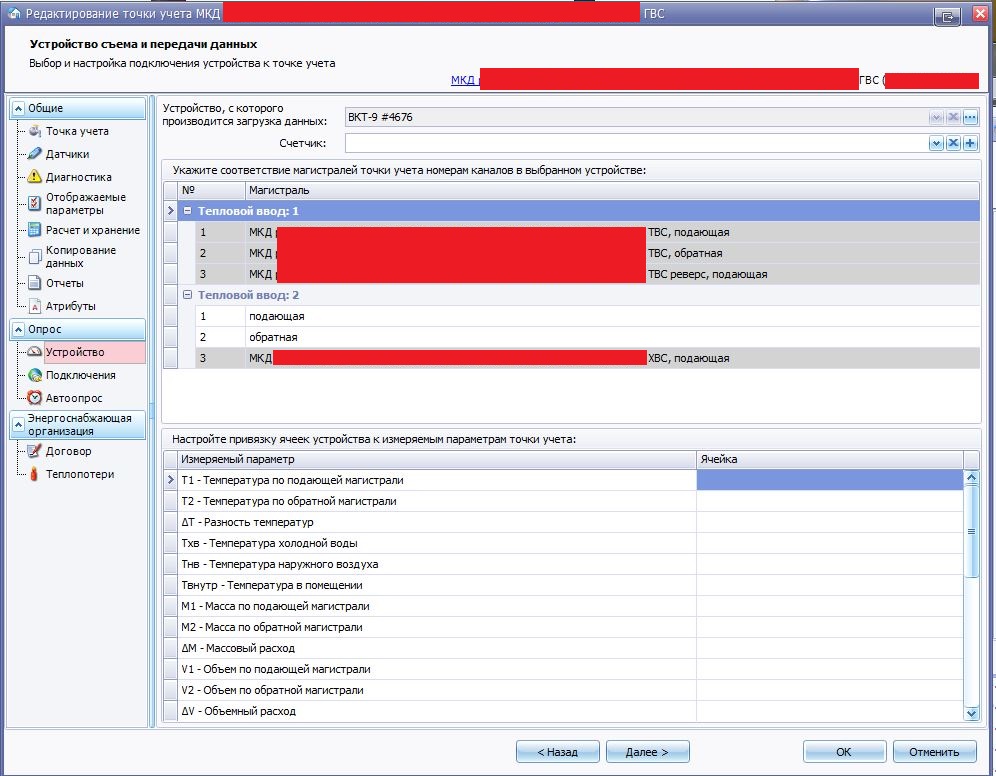Screen dimensions: 996x776
Task: Open Датчики page
Action: tap(67, 154)
